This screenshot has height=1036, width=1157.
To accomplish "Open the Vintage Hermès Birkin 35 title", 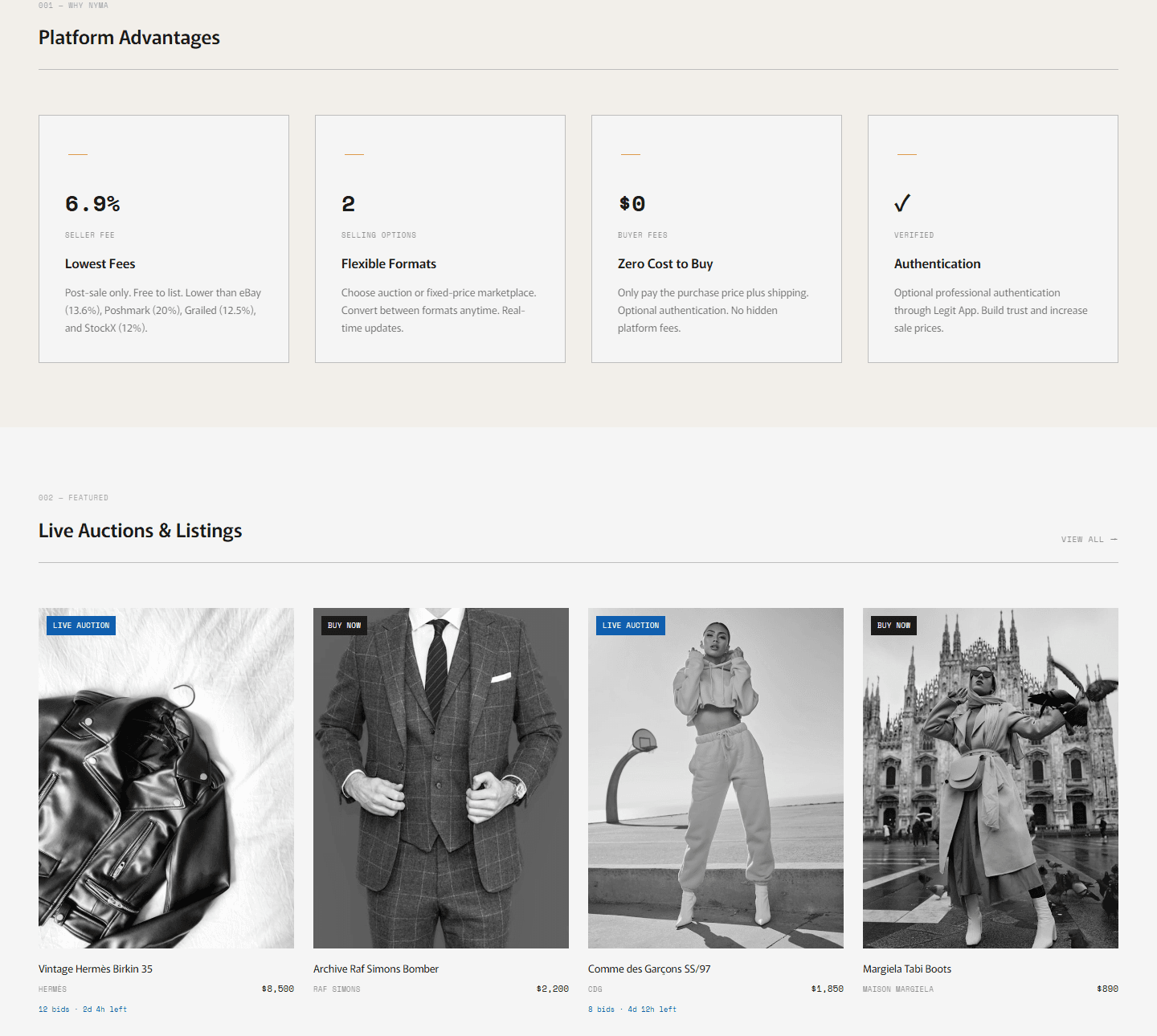I will pyautogui.click(x=96, y=969).
